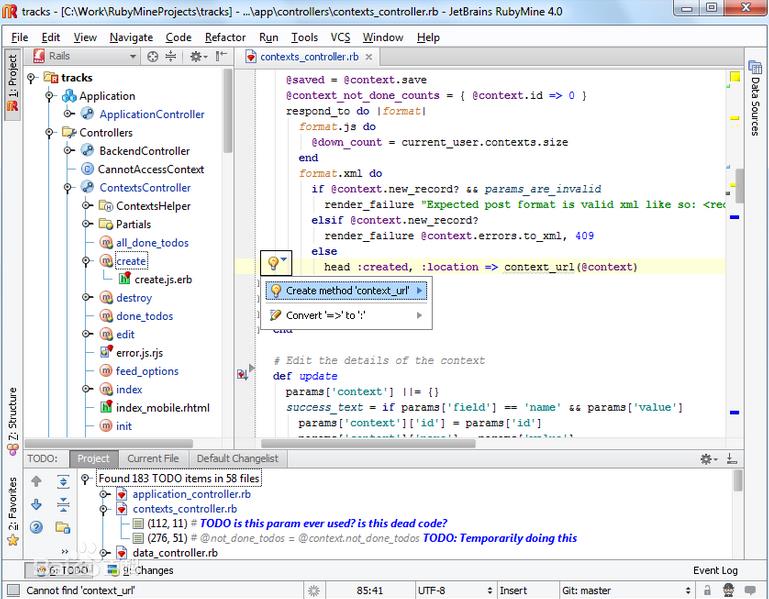Screen dimensions: 769x599
Task: Click expand all icon in TODO panel
Action: click(x=62, y=482)
